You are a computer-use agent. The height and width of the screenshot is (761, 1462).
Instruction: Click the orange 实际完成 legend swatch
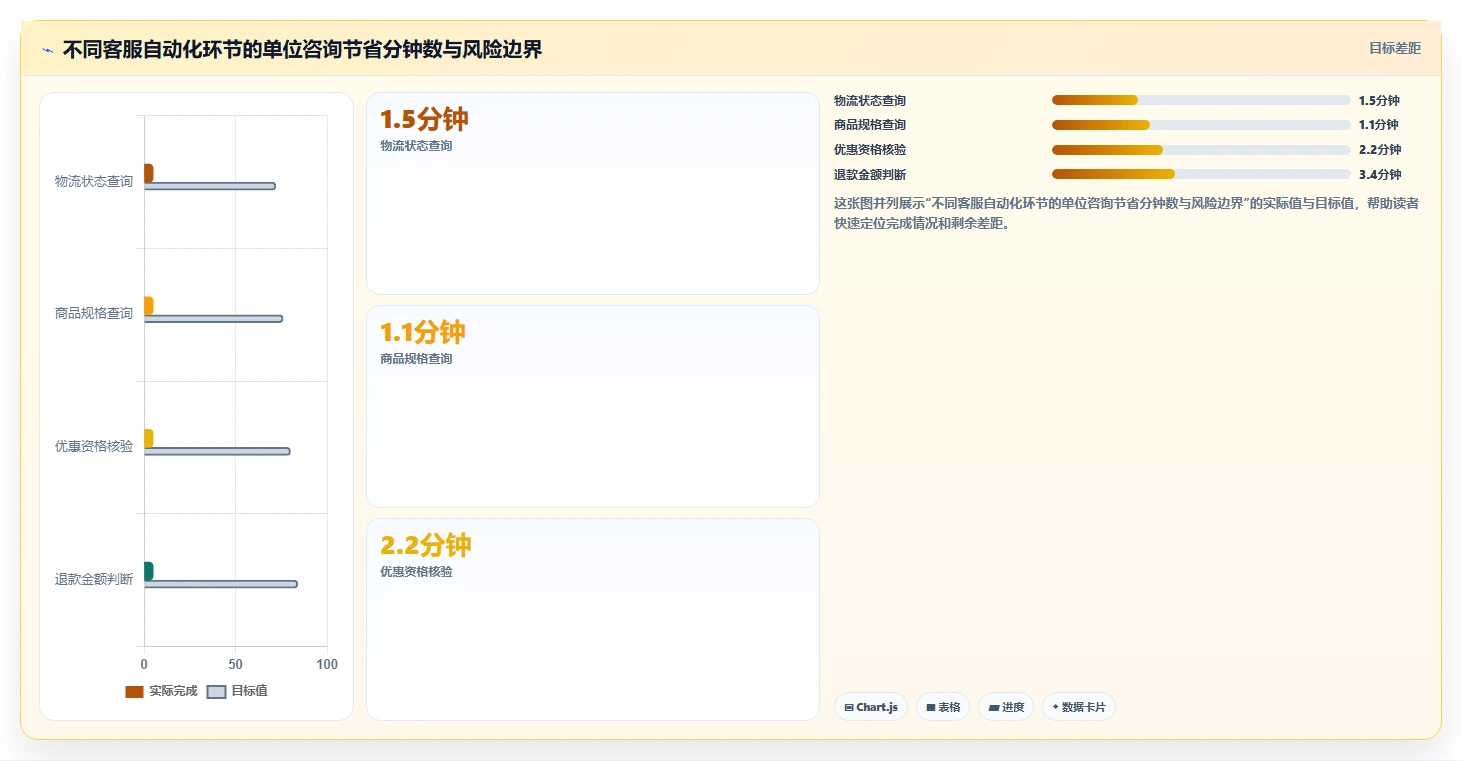point(135,692)
